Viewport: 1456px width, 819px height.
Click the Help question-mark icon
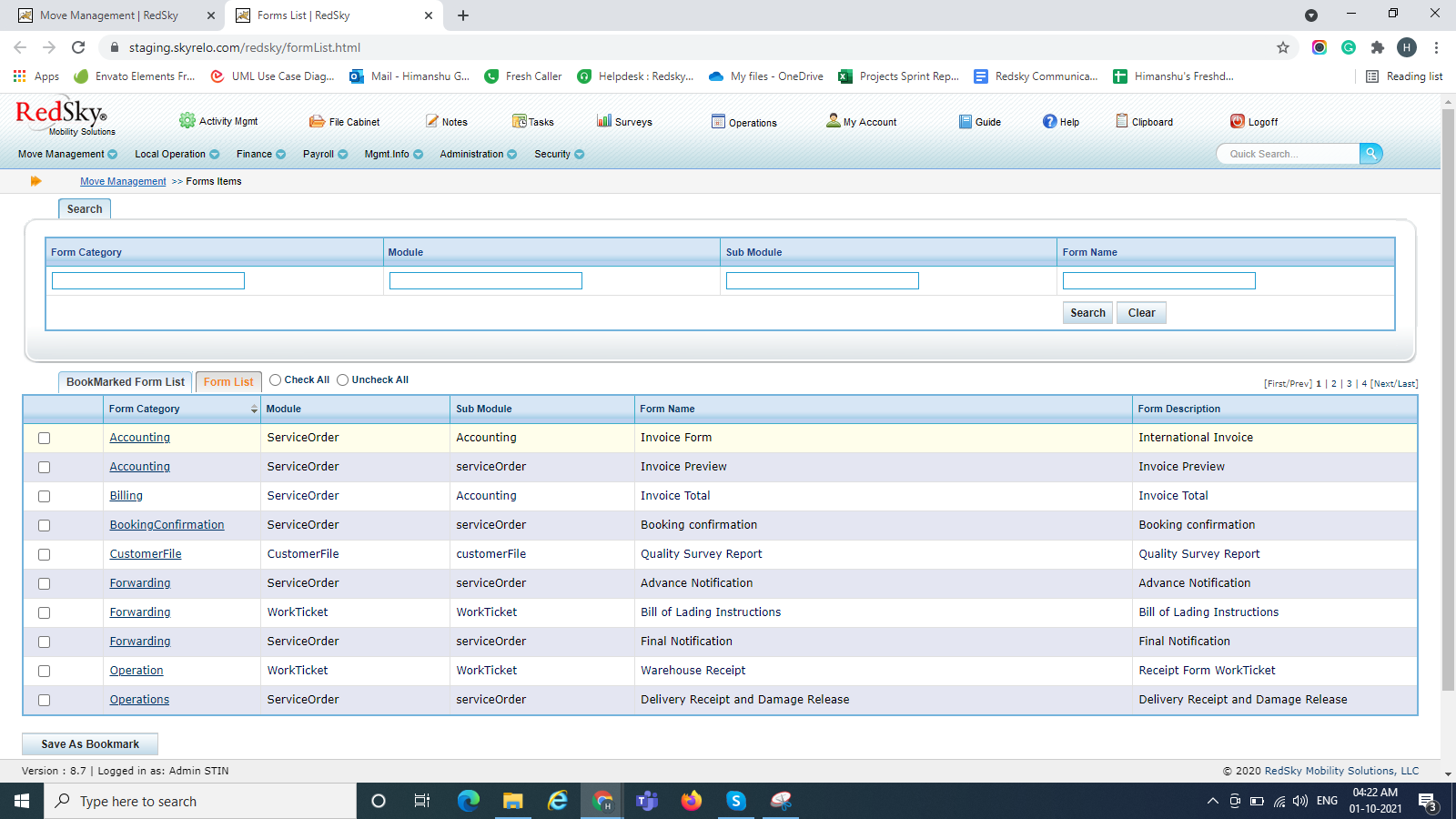(x=1049, y=121)
